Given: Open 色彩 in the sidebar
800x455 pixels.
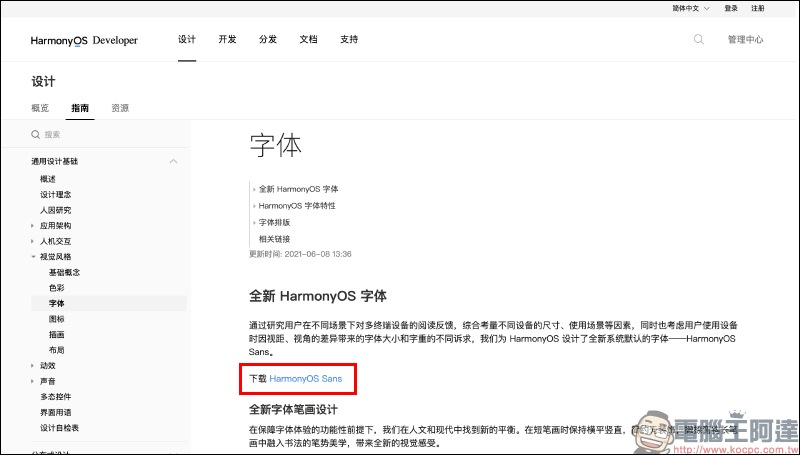Looking at the screenshot, I should click(57, 288).
